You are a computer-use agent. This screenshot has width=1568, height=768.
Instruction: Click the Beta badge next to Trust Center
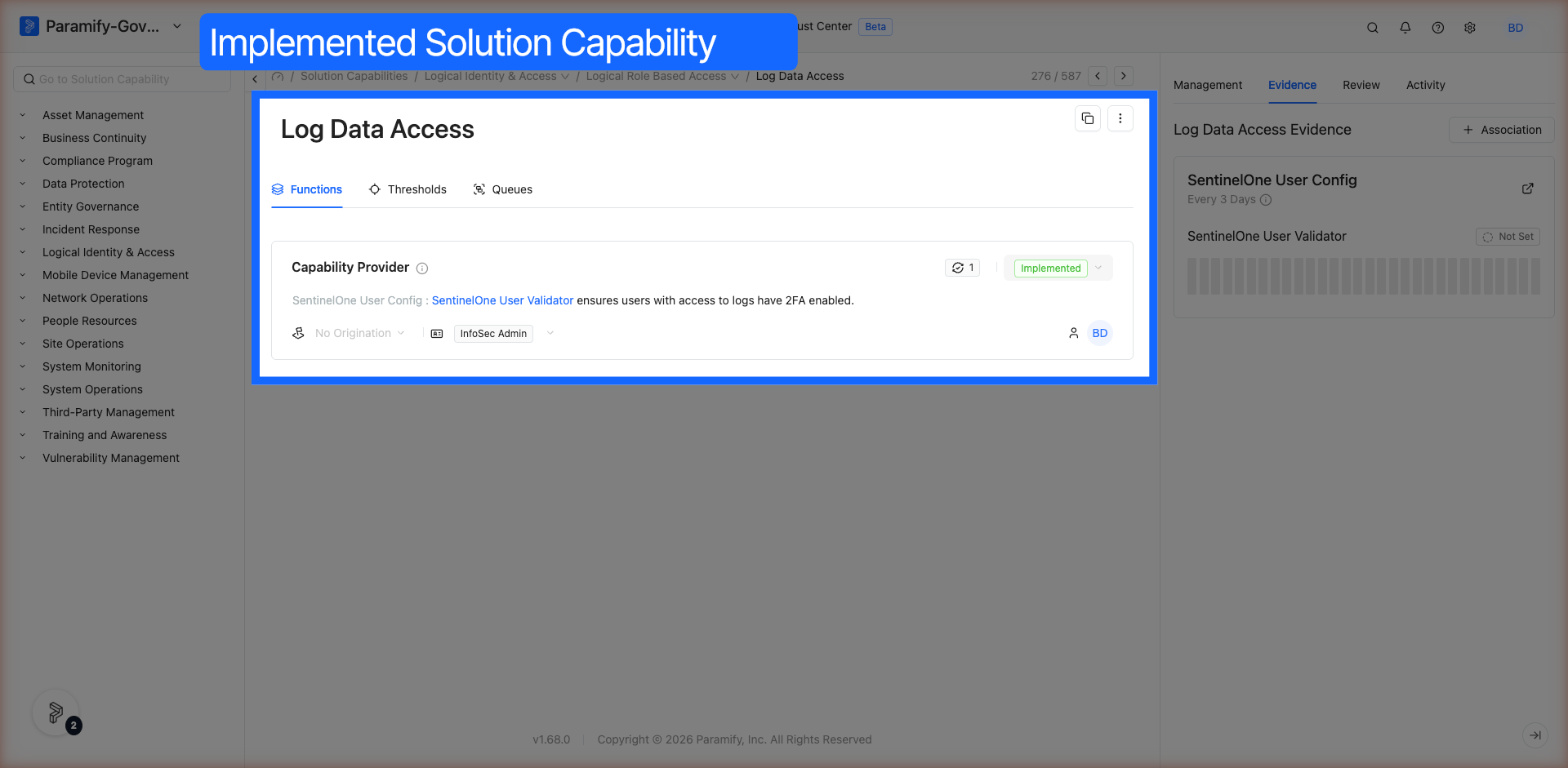[x=875, y=27]
